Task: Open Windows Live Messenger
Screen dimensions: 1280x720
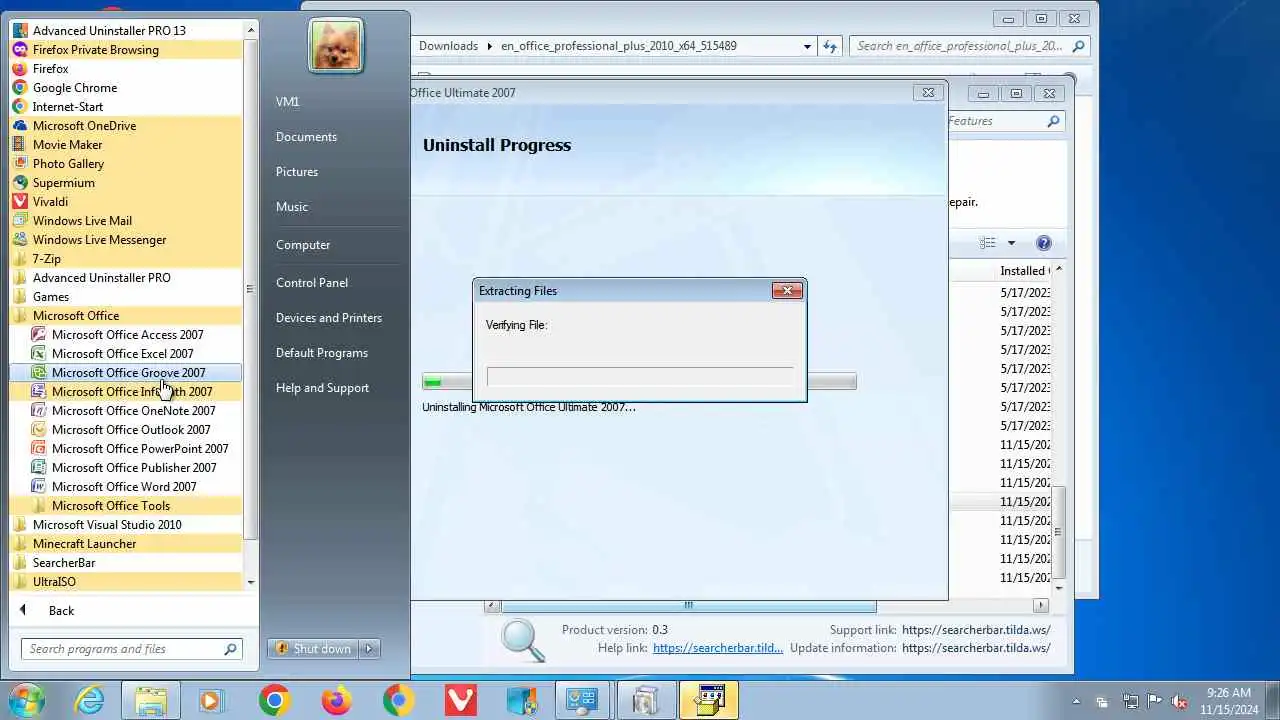Action: (x=126, y=239)
